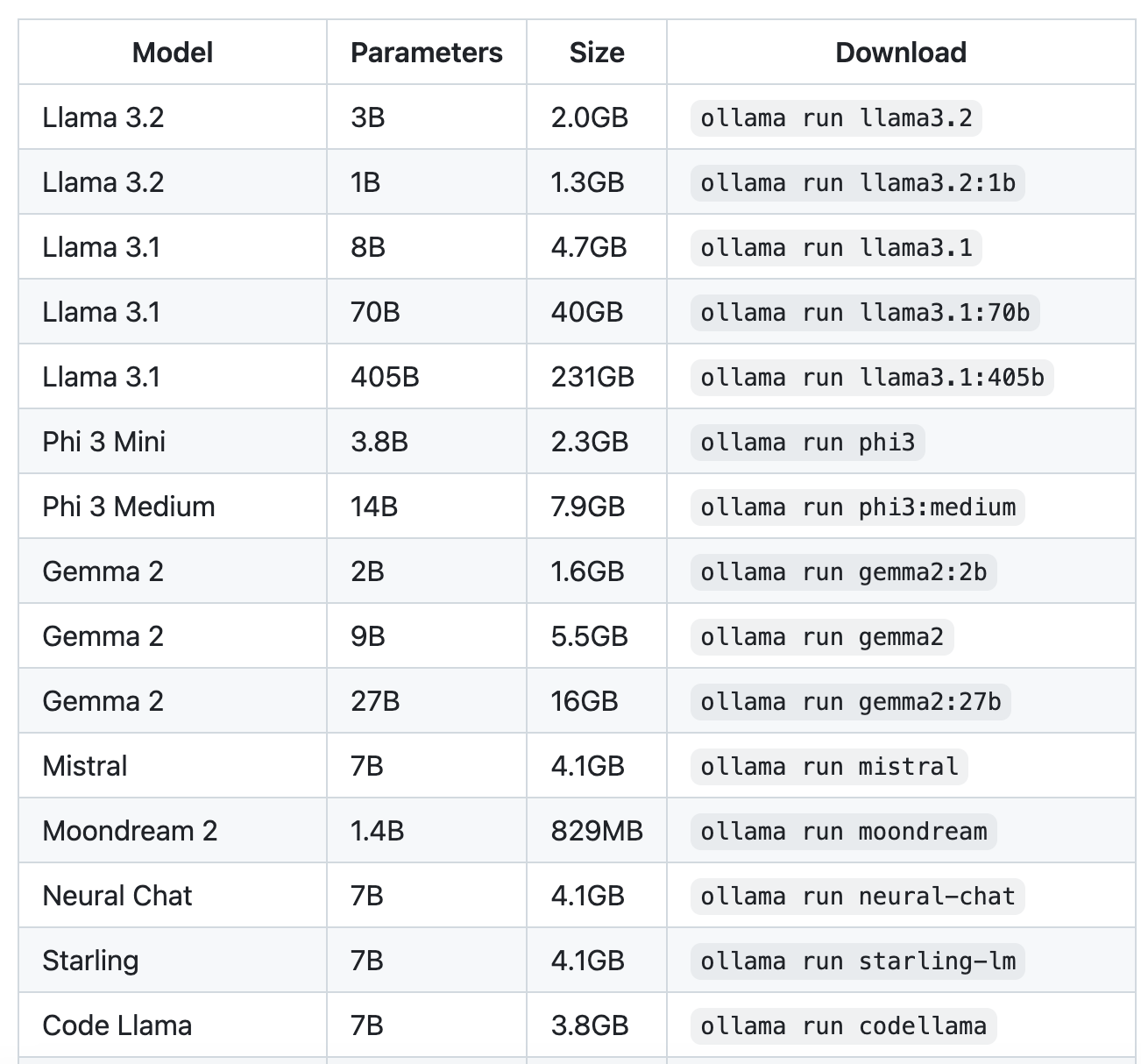Viewport: 1141px width, 1064px height.
Task: Click the 'ollama run moondream' command
Action: click(843, 832)
